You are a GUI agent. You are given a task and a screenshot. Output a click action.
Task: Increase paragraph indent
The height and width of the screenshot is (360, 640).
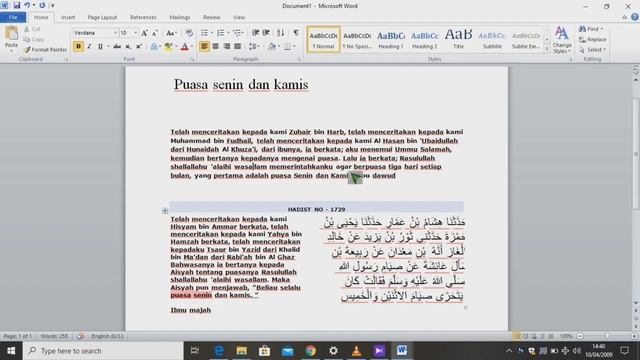click(266, 33)
